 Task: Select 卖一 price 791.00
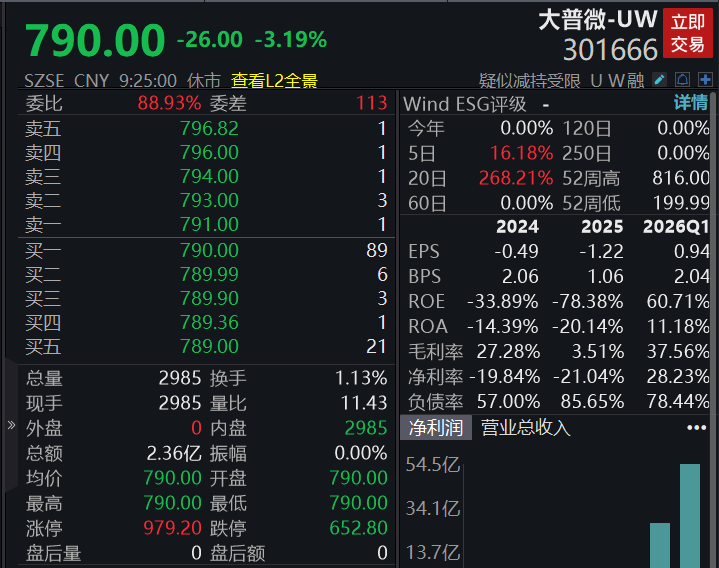tap(209, 225)
